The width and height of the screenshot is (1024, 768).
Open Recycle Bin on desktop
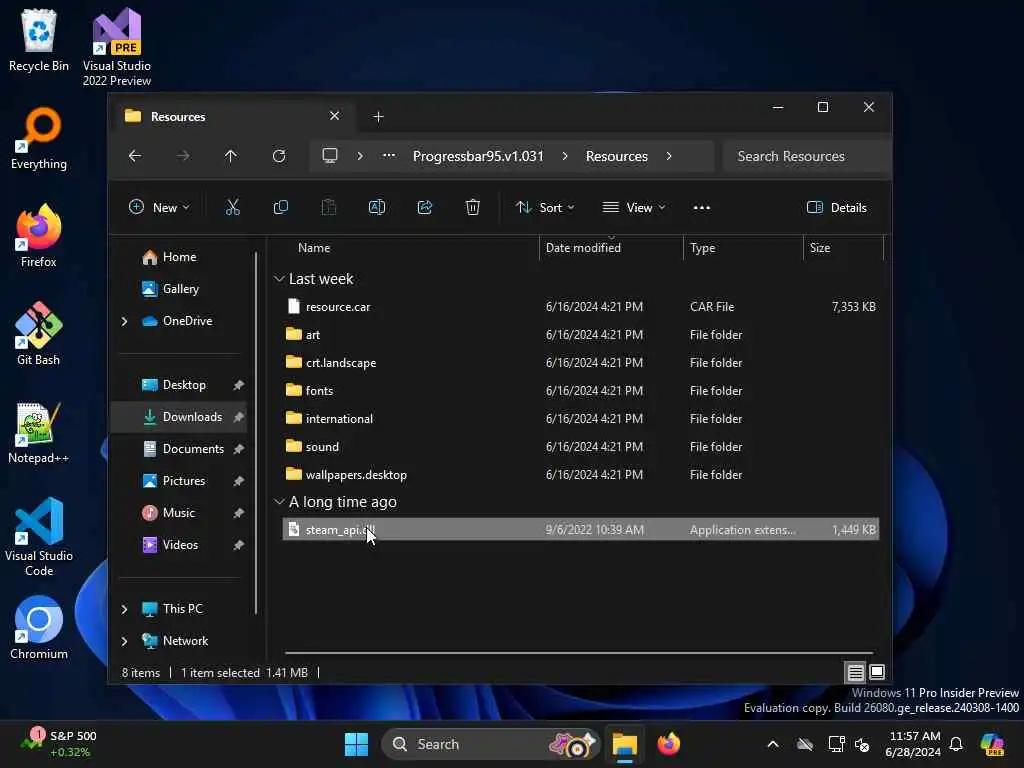39,41
